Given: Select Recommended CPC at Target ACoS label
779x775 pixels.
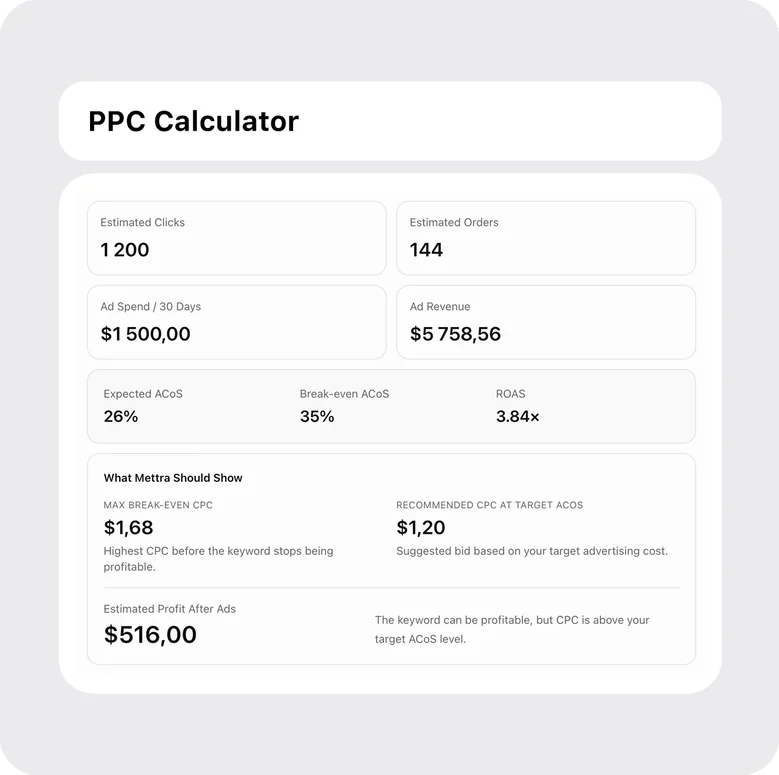Looking at the screenshot, I should click(489, 505).
